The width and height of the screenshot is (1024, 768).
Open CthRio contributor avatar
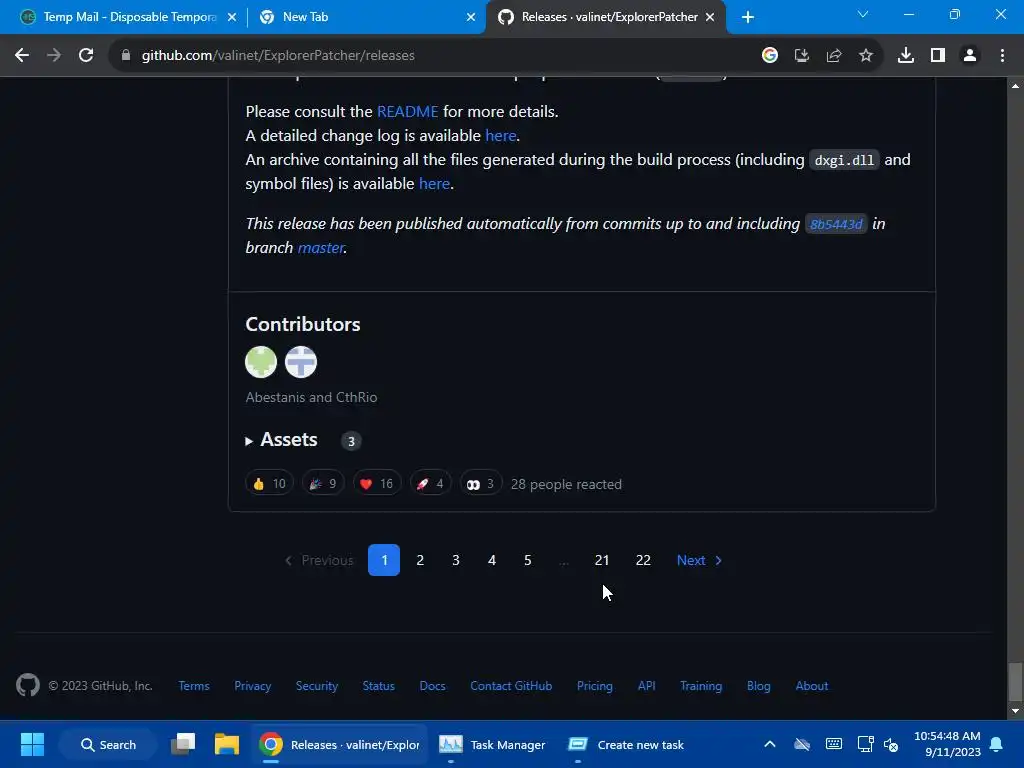click(x=301, y=362)
